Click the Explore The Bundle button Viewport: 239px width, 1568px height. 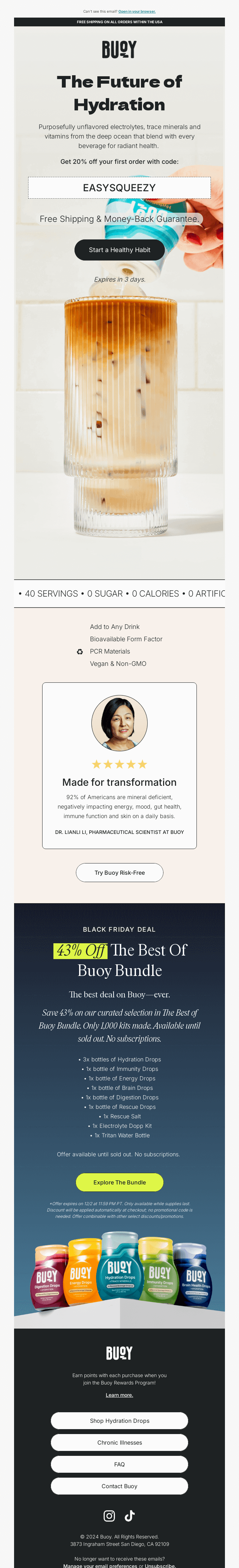click(x=119, y=1182)
